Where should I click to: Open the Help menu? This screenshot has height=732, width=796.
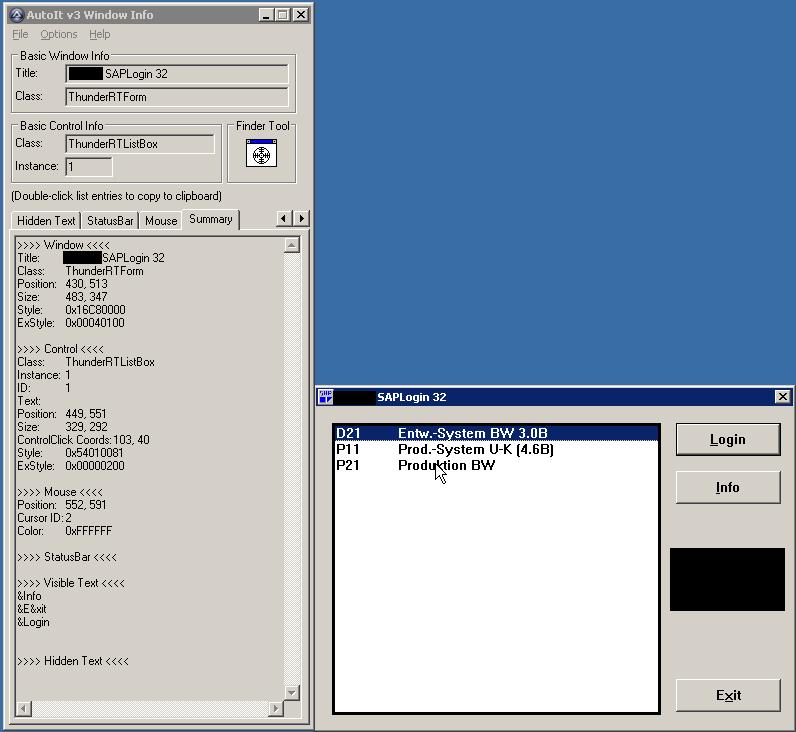(100, 34)
